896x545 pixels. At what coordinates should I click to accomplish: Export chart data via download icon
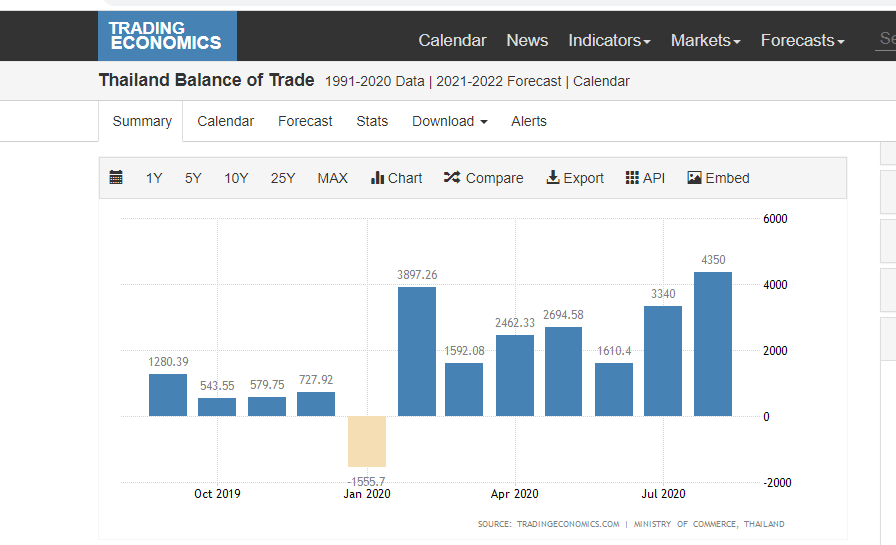[x=552, y=178]
